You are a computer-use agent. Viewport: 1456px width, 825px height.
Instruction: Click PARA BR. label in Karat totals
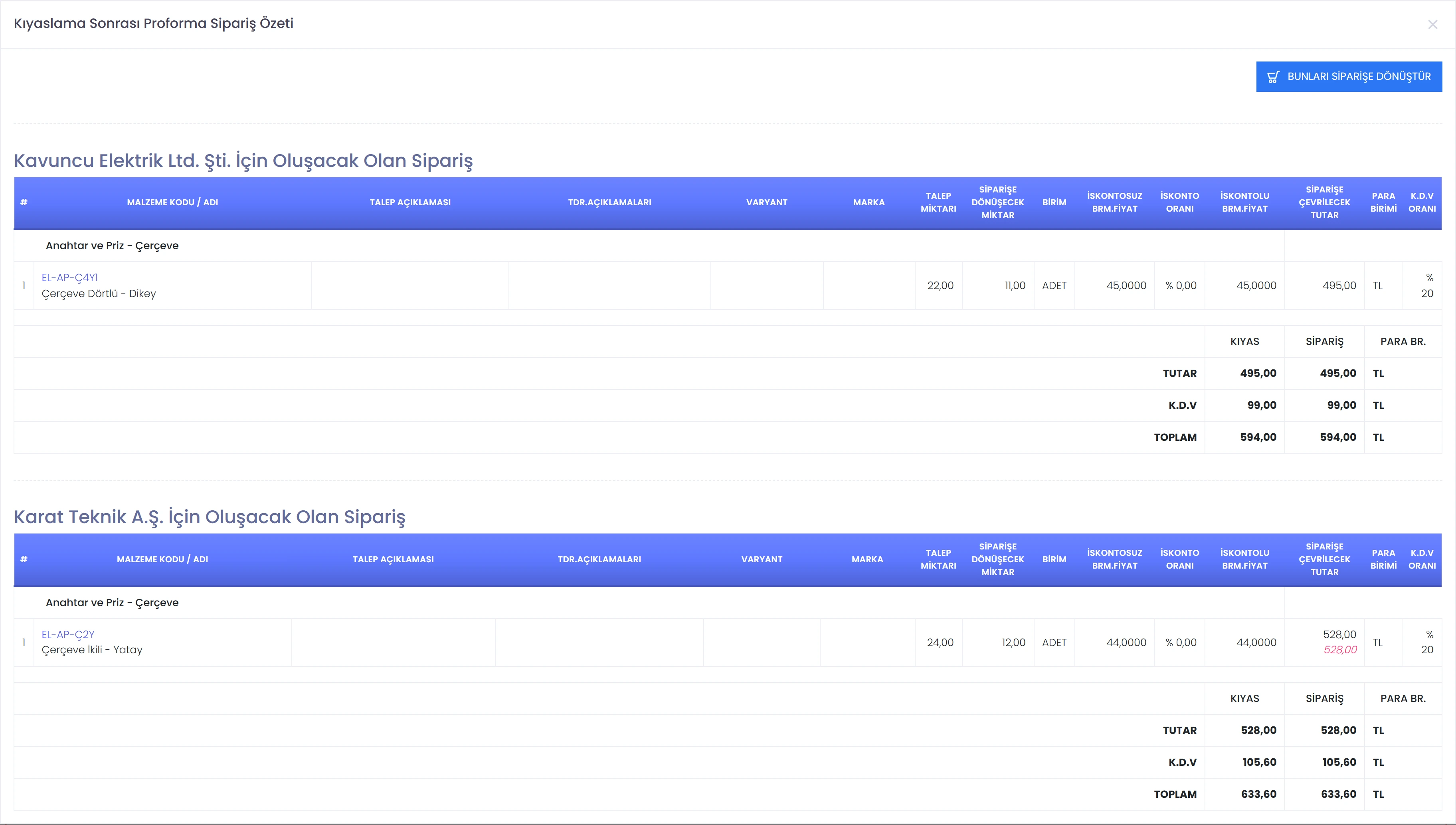tap(1403, 699)
